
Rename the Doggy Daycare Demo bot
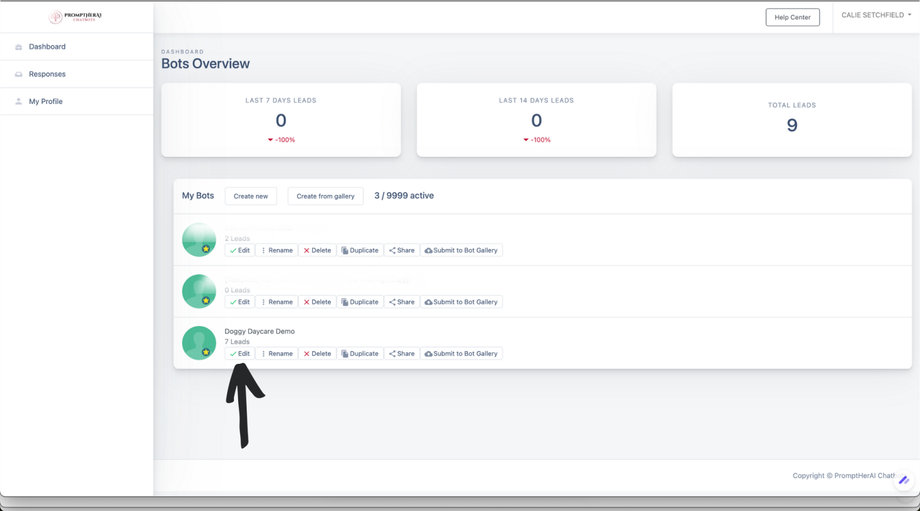click(x=276, y=354)
